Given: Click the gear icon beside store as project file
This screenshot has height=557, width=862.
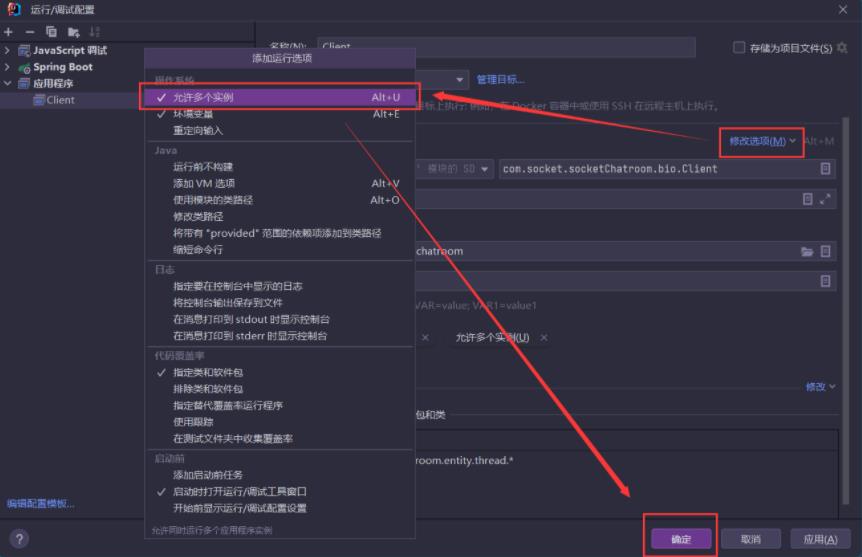Looking at the screenshot, I should click(x=842, y=48).
